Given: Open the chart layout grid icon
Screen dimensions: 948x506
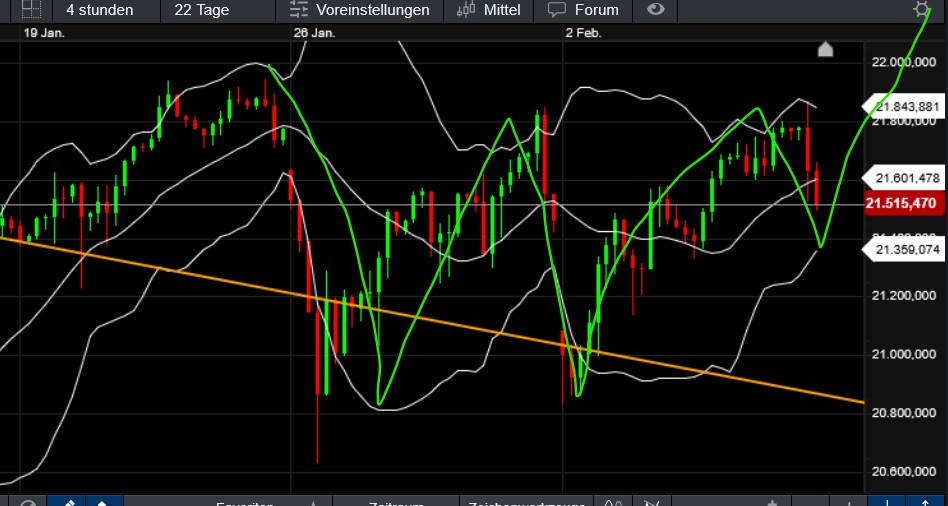Looking at the screenshot, I should (x=30, y=8).
